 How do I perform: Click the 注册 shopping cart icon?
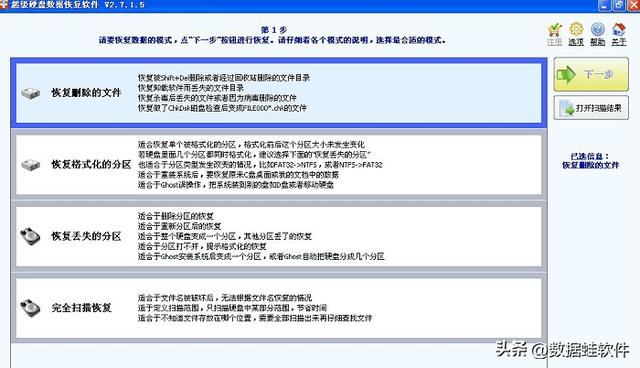click(x=555, y=30)
